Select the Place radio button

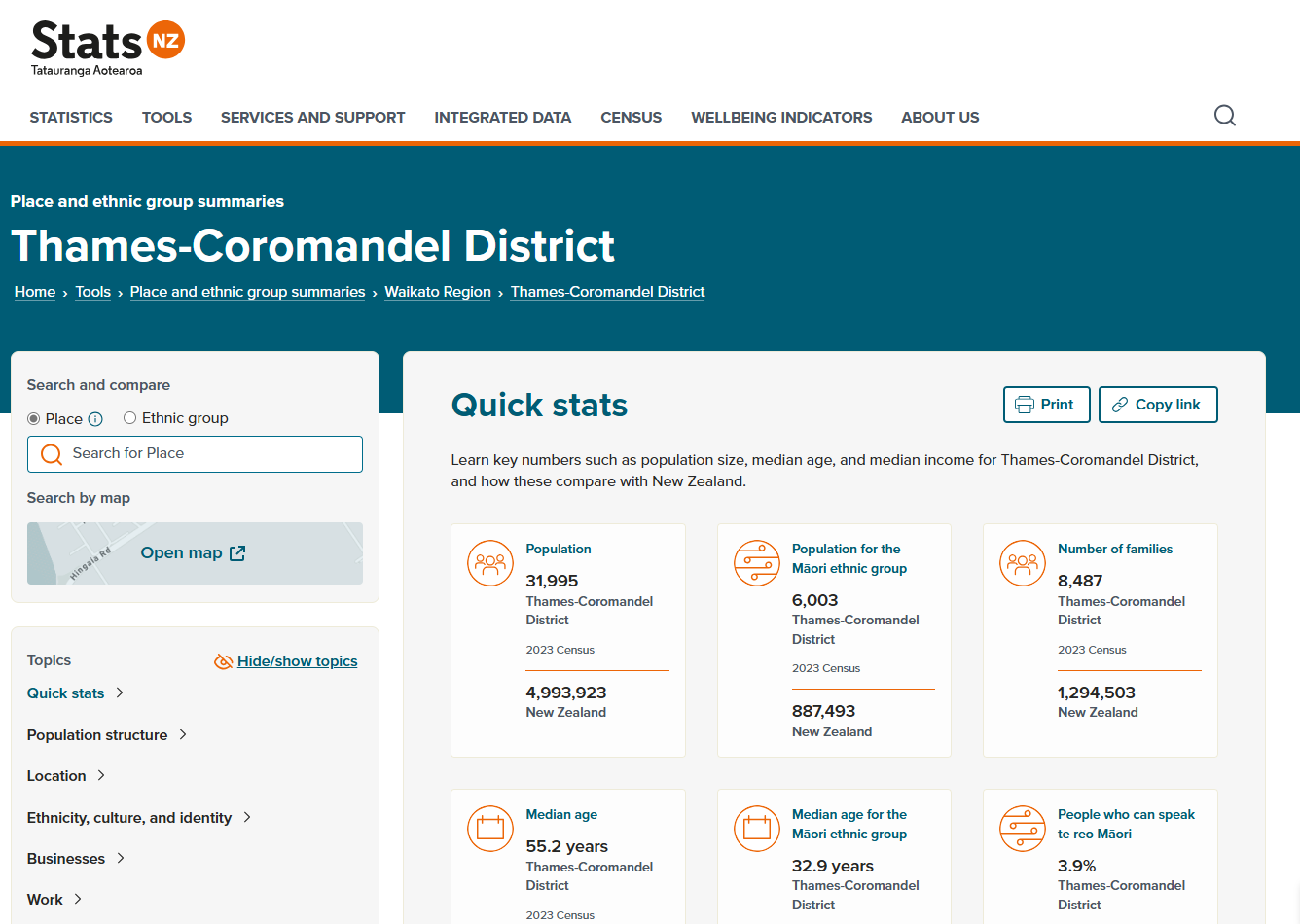(x=34, y=418)
